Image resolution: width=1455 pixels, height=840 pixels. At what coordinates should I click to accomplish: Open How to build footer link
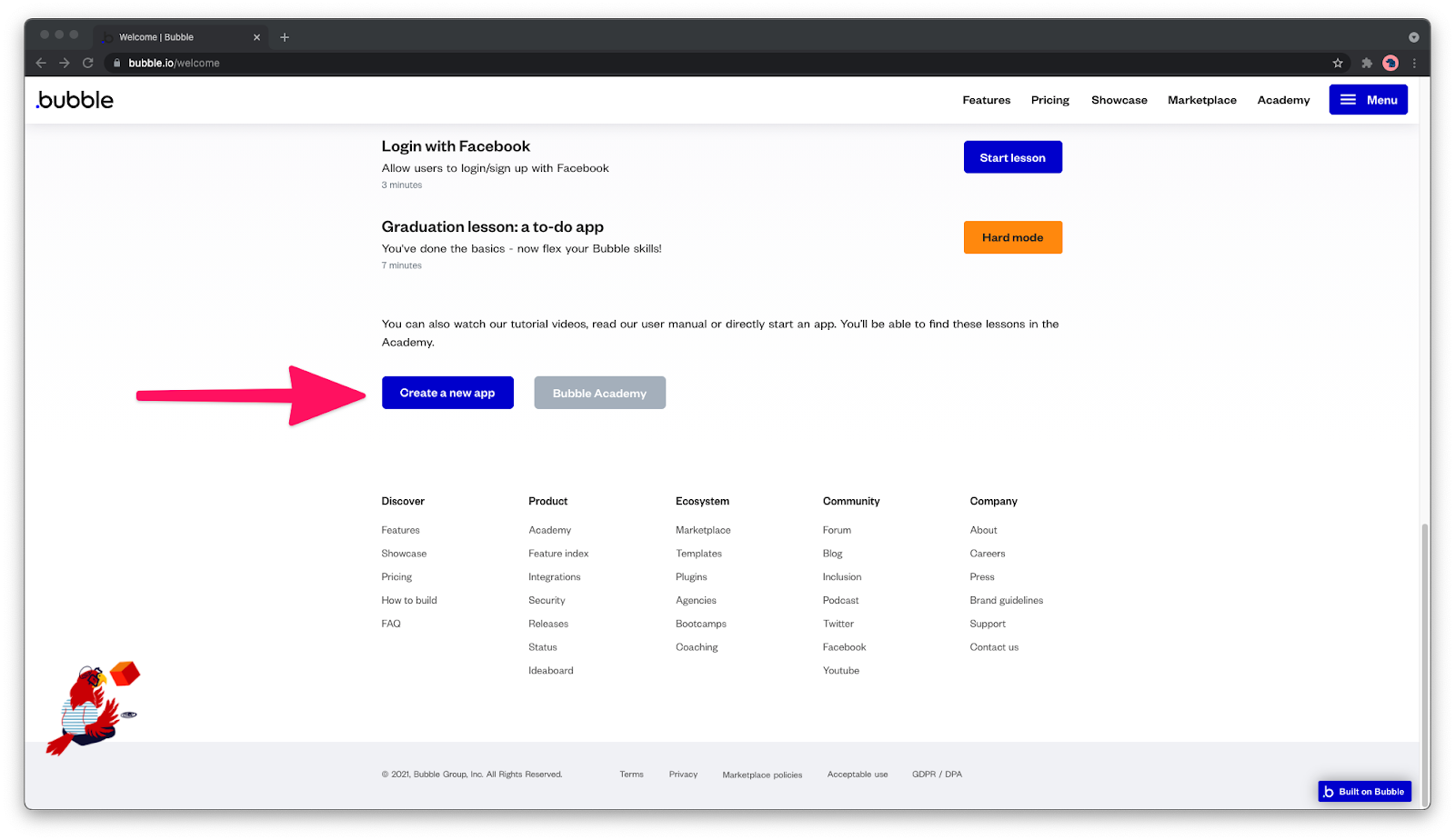coord(409,601)
